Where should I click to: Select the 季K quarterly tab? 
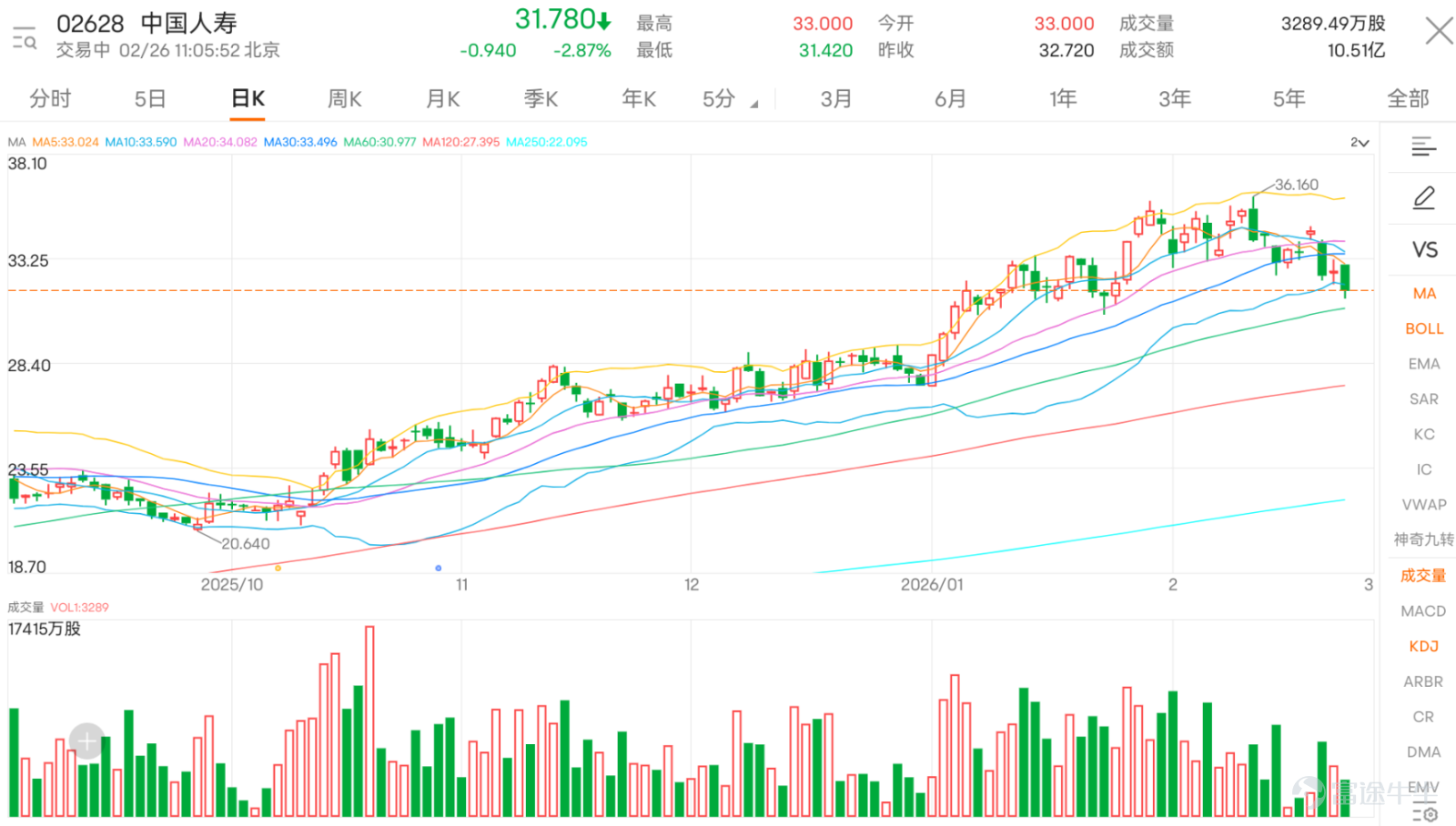click(541, 98)
